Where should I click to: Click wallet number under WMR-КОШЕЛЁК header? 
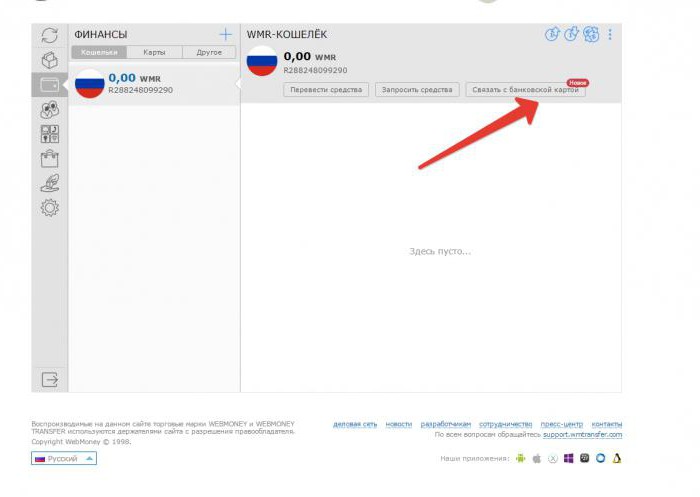[315, 70]
